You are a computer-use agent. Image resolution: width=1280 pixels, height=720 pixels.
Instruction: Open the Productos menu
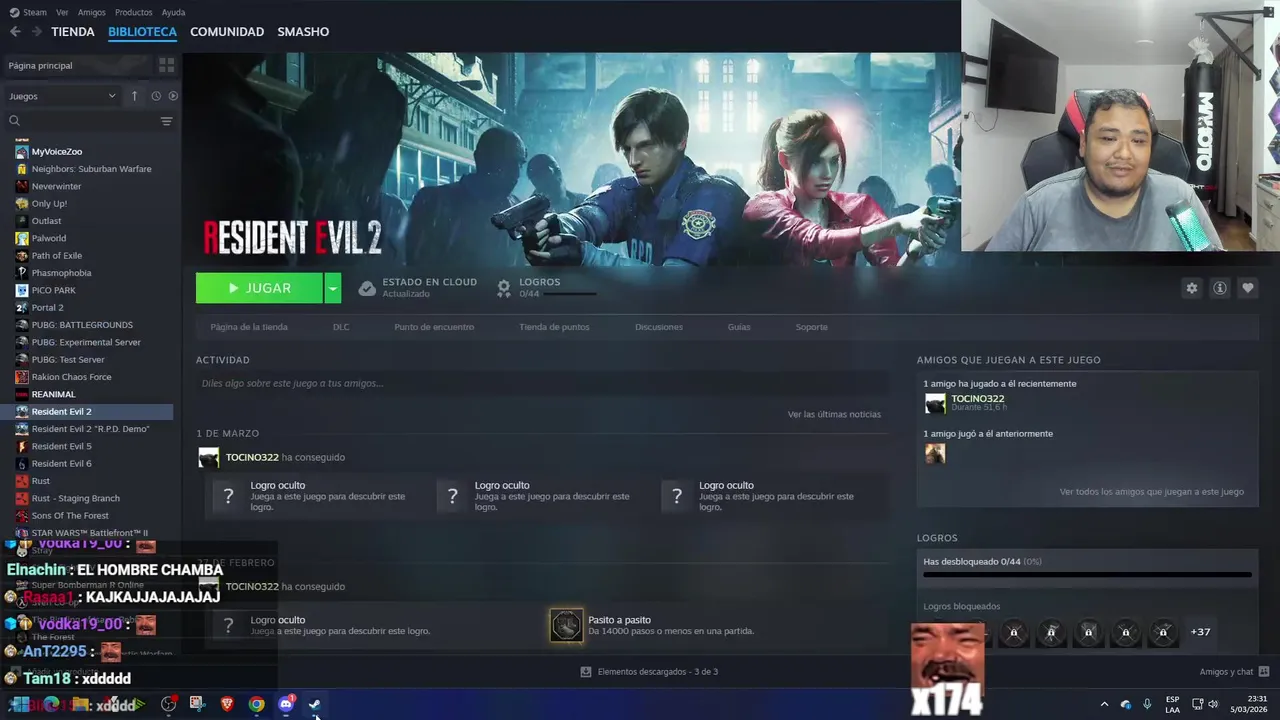(134, 12)
